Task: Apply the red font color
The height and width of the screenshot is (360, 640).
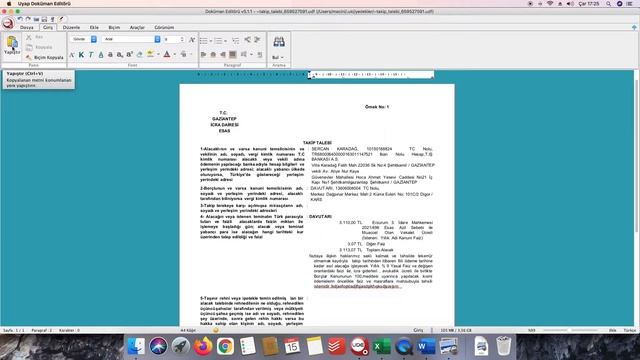Action: pos(167,54)
